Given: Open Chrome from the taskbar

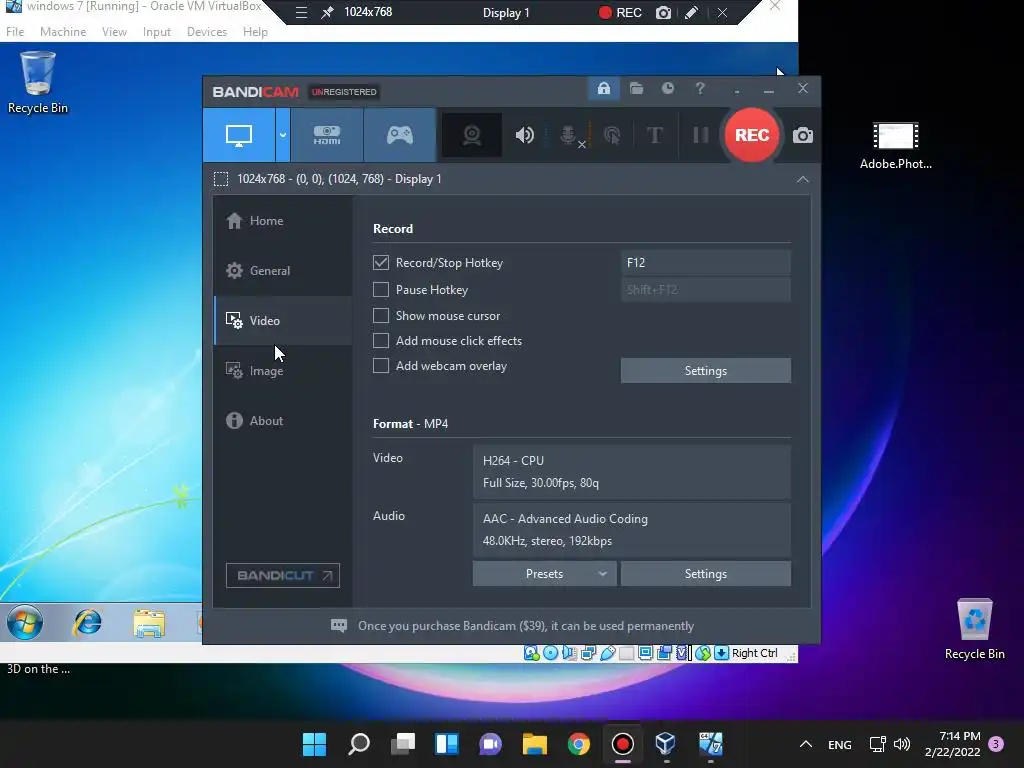Looking at the screenshot, I should coord(579,744).
